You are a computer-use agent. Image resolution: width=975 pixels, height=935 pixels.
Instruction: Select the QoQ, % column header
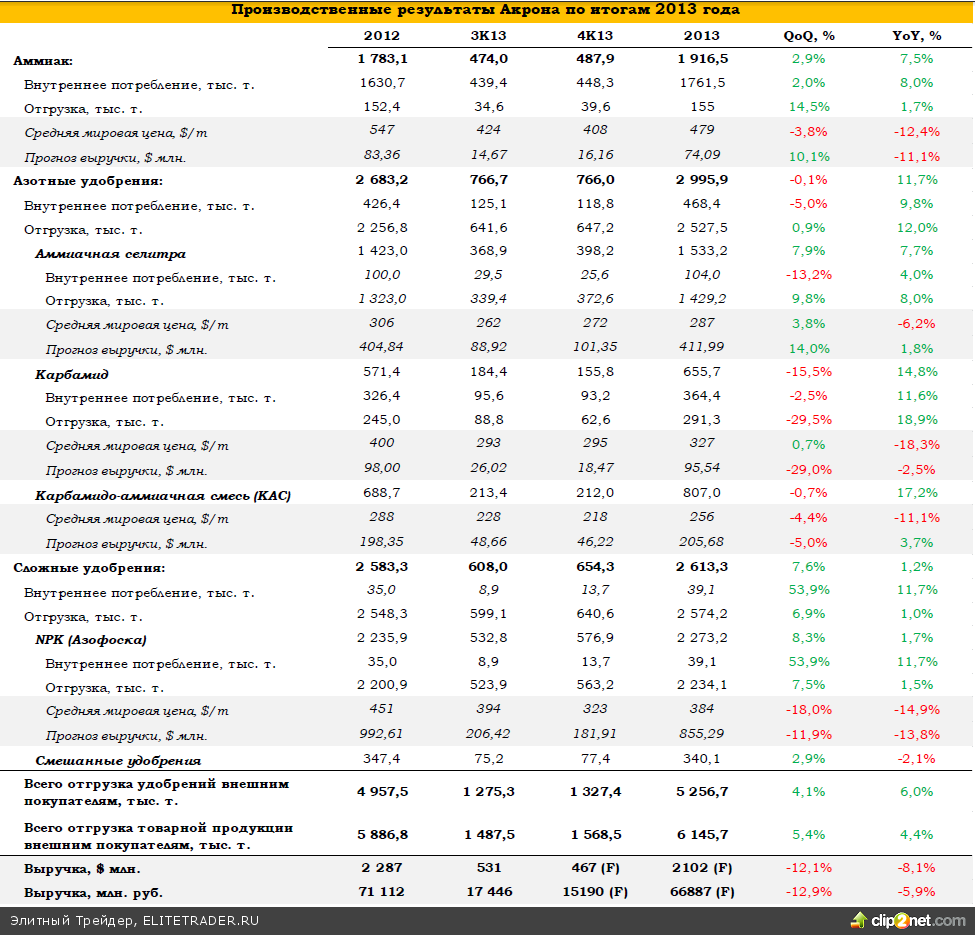pyautogui.click(x=808, y=36)
